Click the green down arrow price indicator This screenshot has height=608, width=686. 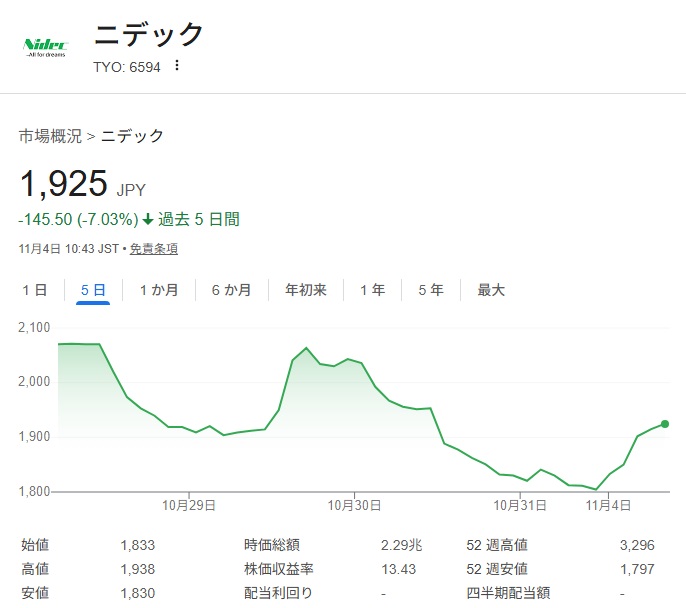tap(148, 220)
